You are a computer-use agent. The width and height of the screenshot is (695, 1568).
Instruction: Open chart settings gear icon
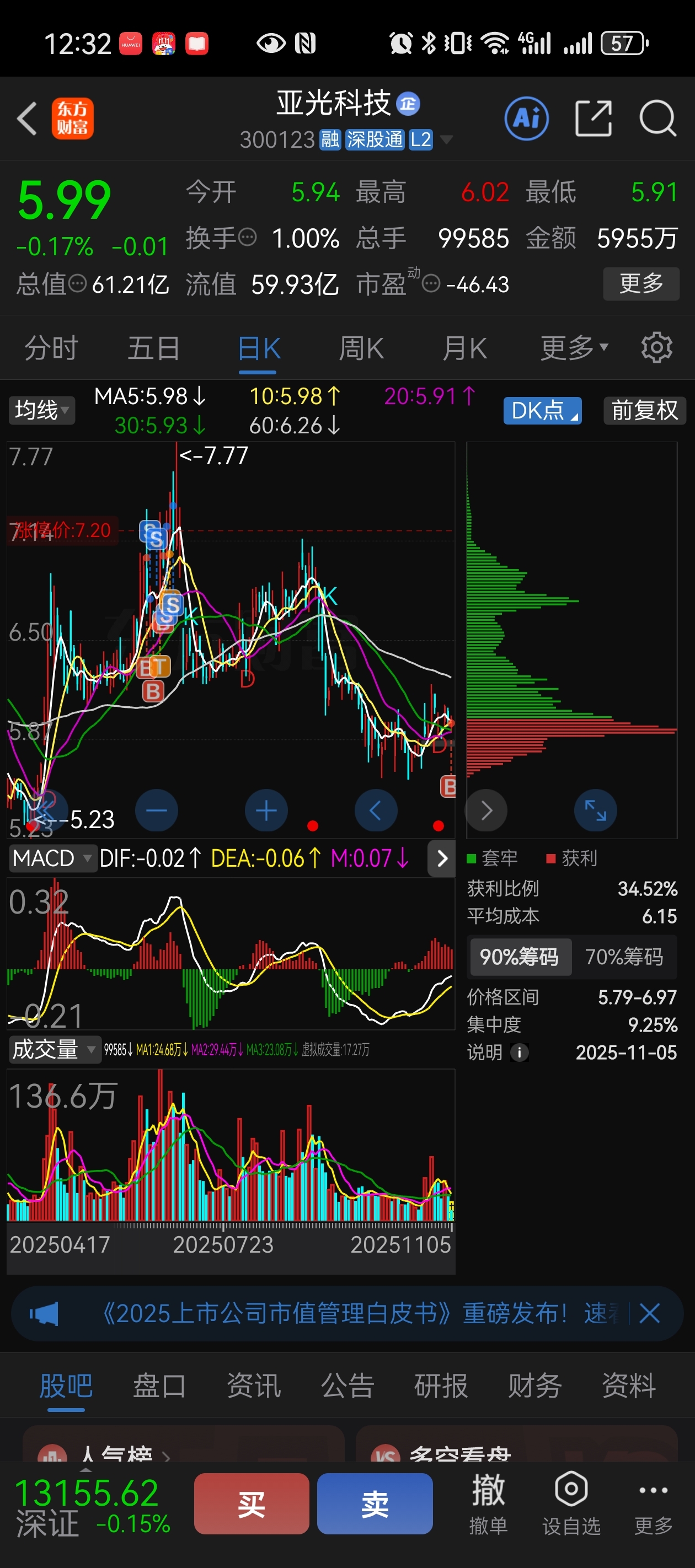coord(656,348)
